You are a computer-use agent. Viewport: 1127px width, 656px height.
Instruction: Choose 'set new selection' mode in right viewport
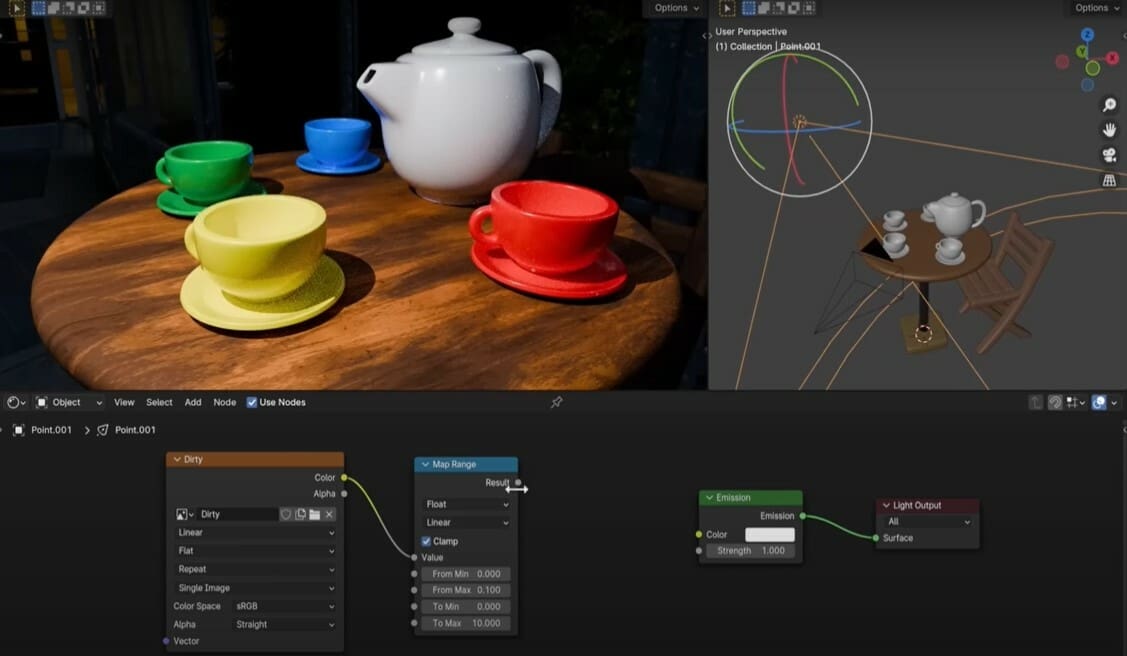tap(748, 8)
